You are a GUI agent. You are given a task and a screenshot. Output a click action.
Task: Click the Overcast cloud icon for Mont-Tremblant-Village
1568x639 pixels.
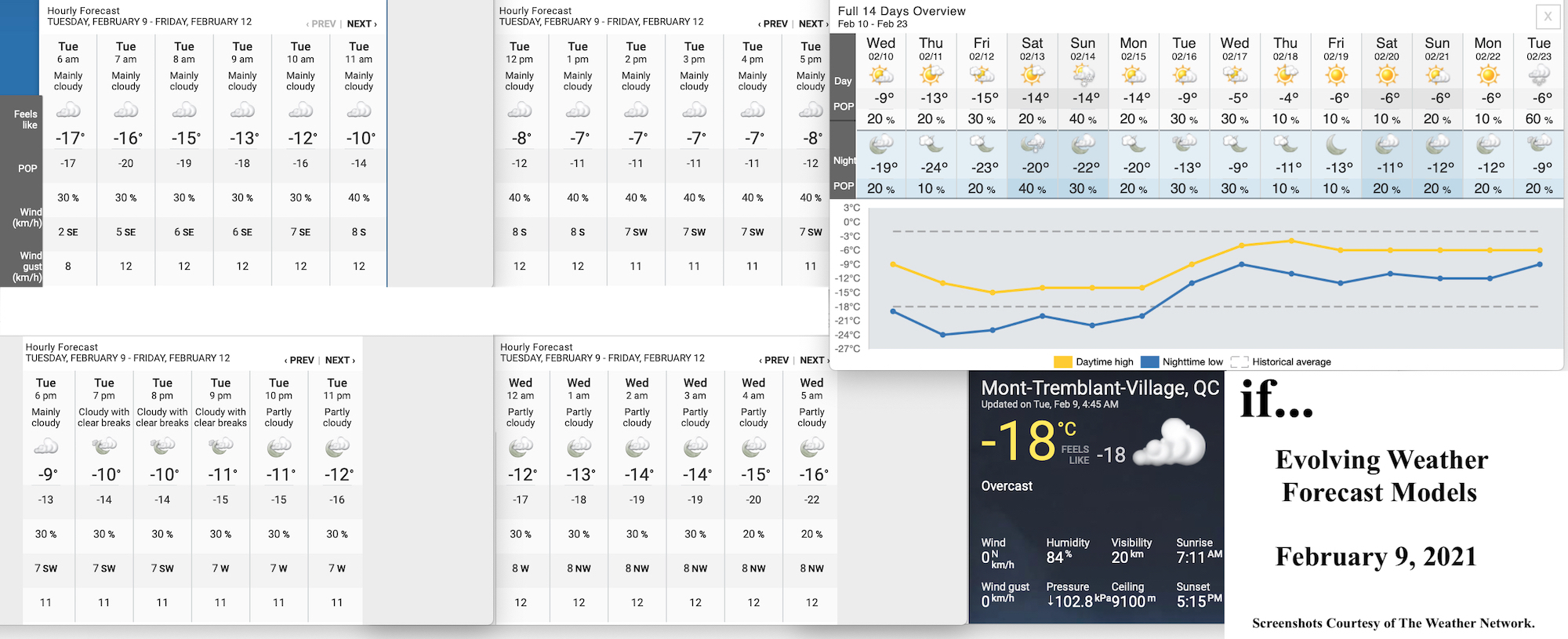[1170, 442]
